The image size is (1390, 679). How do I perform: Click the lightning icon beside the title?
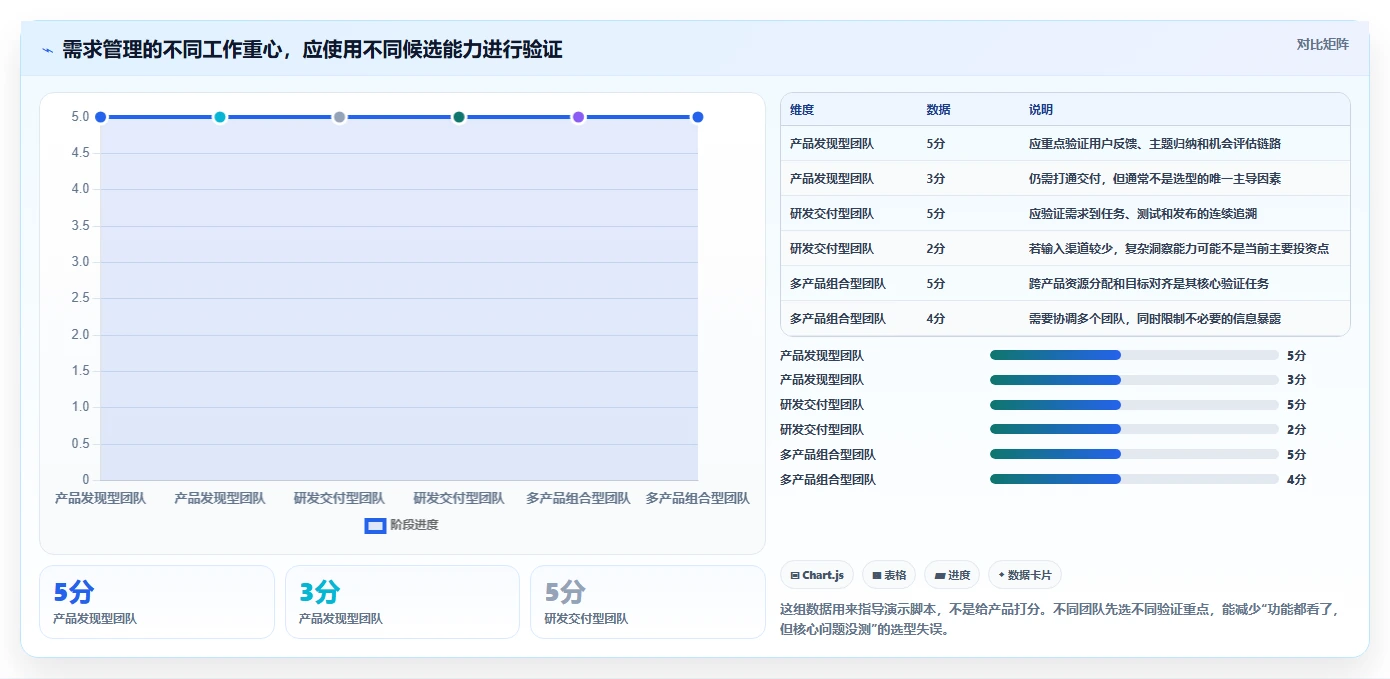click(47, 50)
